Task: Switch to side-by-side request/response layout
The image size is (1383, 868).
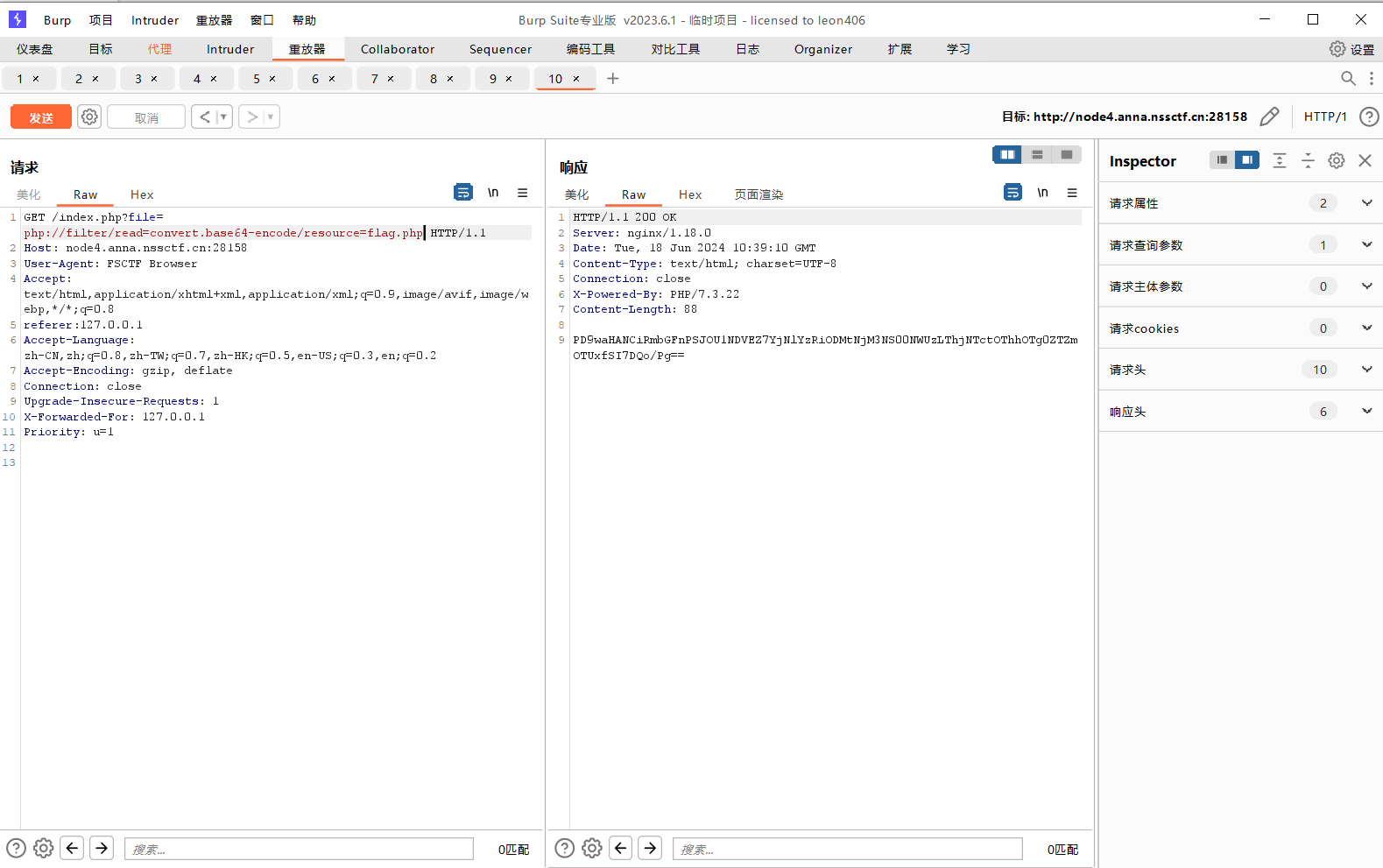Action: point(1007,155)
